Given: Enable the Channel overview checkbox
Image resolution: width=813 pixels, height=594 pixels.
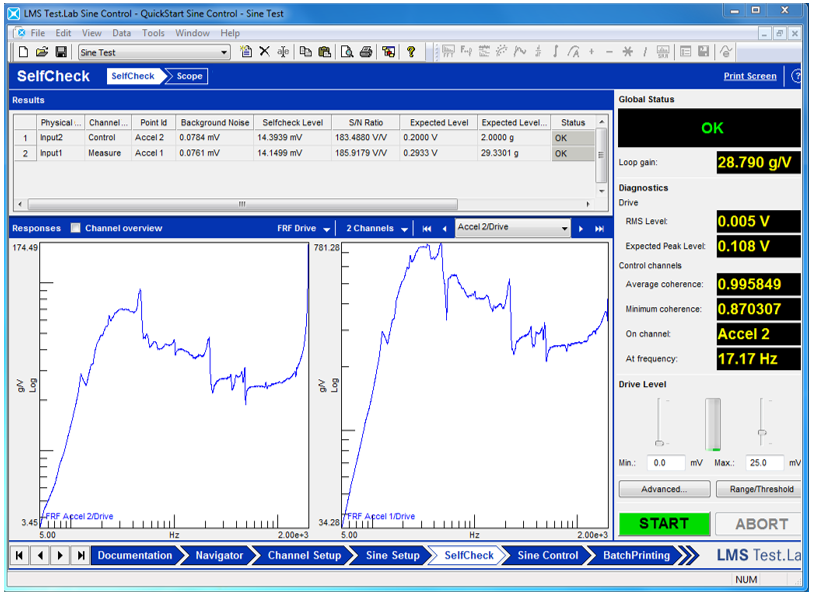Looking at the screenshot, I should point(76,228).
